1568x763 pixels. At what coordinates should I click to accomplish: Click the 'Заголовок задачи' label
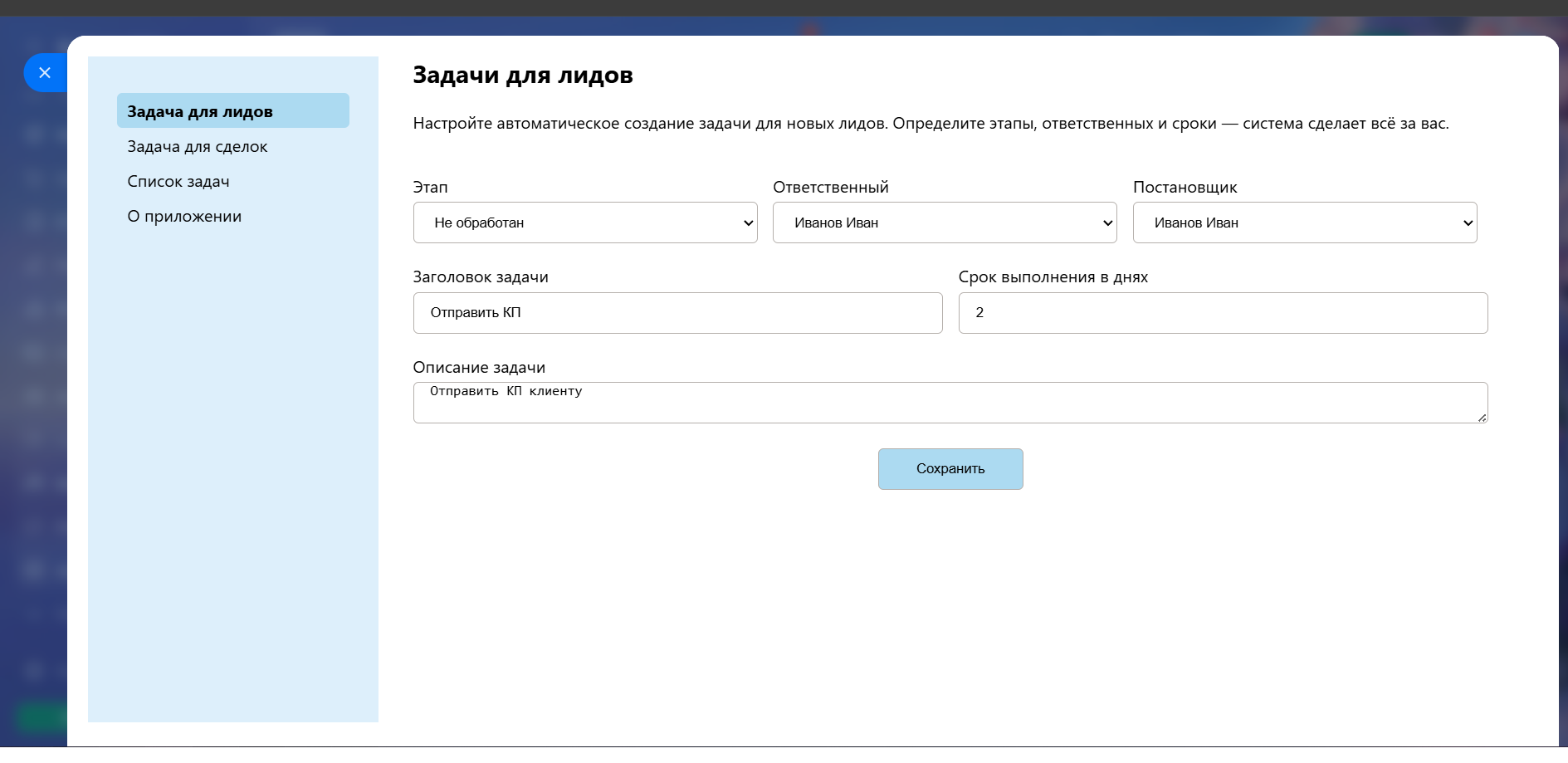click(x=481, y=277)
